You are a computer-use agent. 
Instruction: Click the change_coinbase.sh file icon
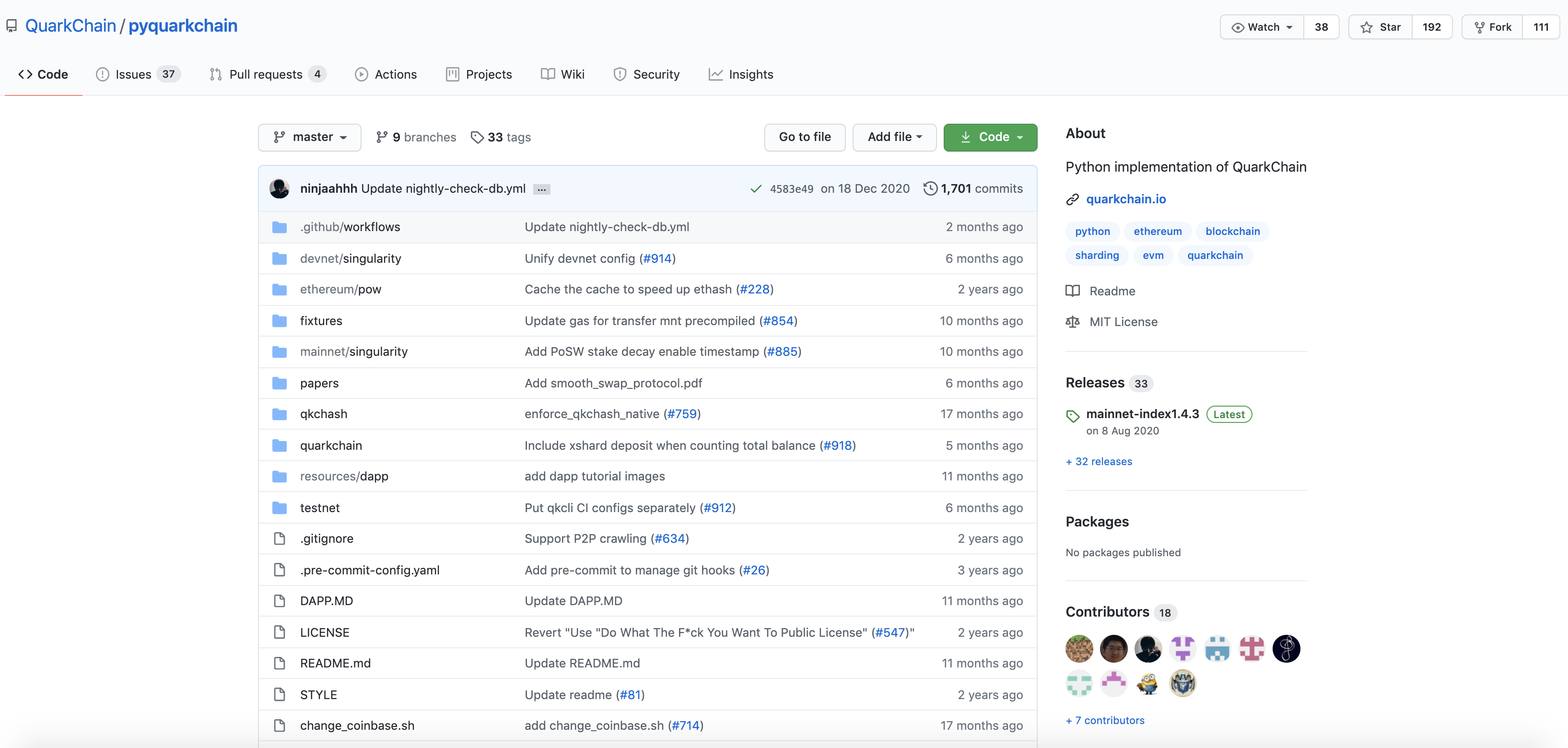280,725
